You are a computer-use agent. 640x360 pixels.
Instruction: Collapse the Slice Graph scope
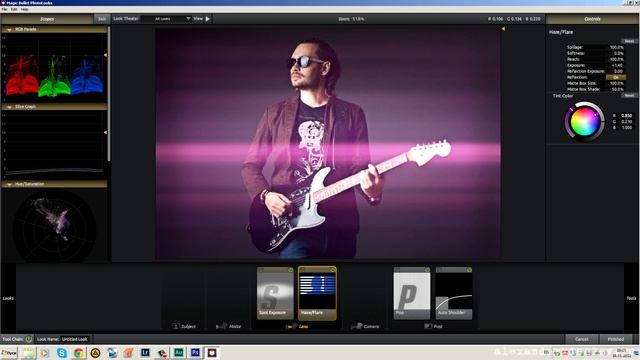pos(9,107)
